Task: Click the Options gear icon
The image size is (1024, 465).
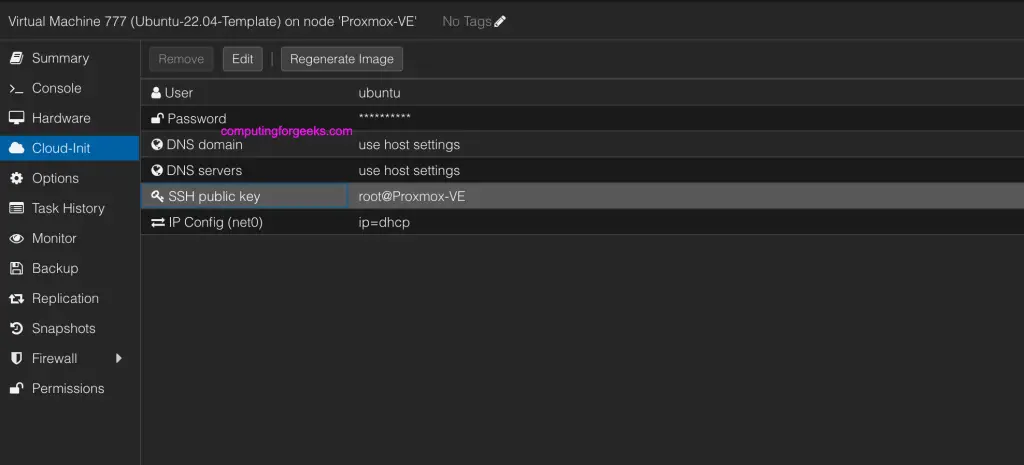Action: (x=16, y=178)
